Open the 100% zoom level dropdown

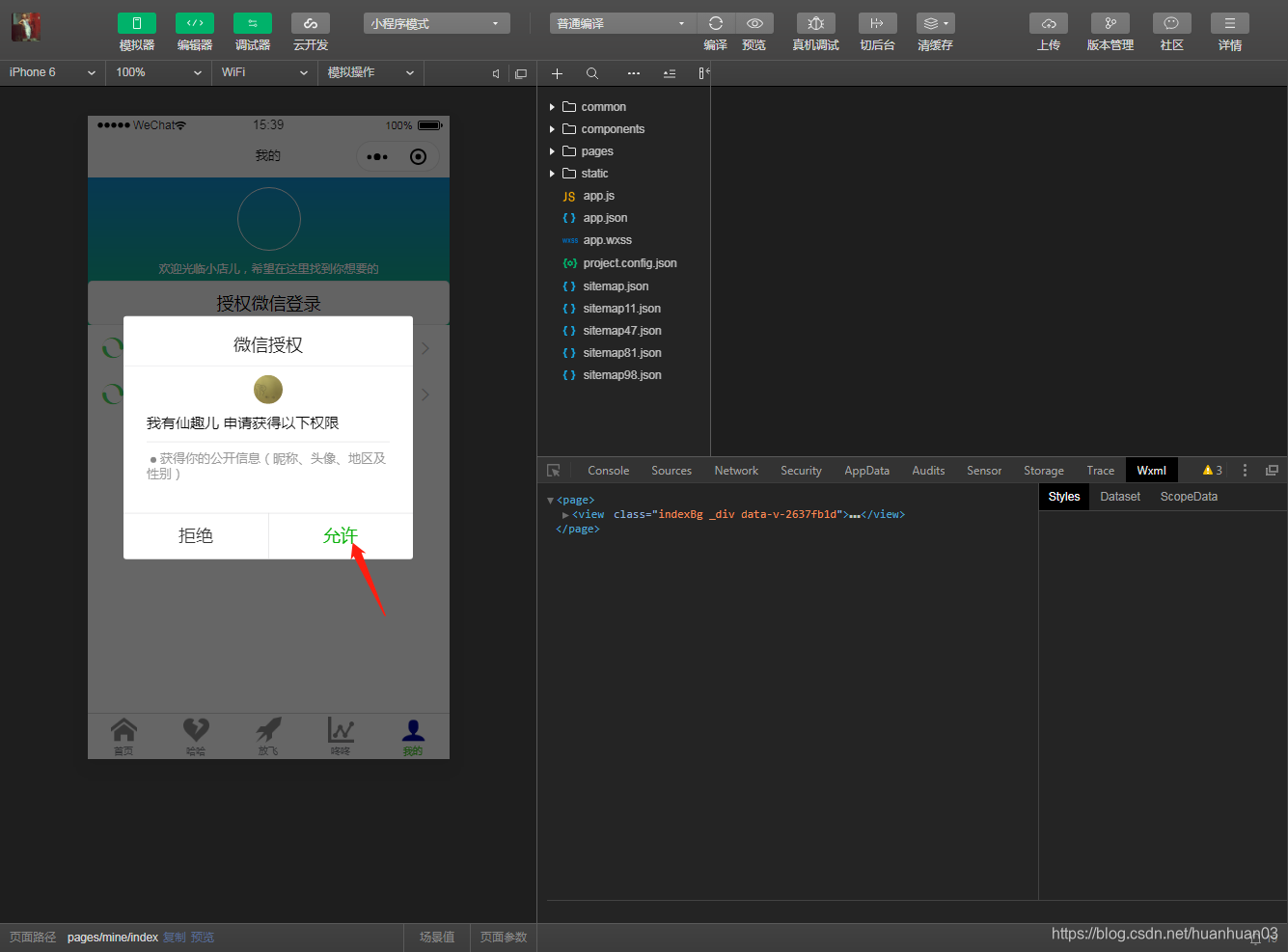point(159,72)
